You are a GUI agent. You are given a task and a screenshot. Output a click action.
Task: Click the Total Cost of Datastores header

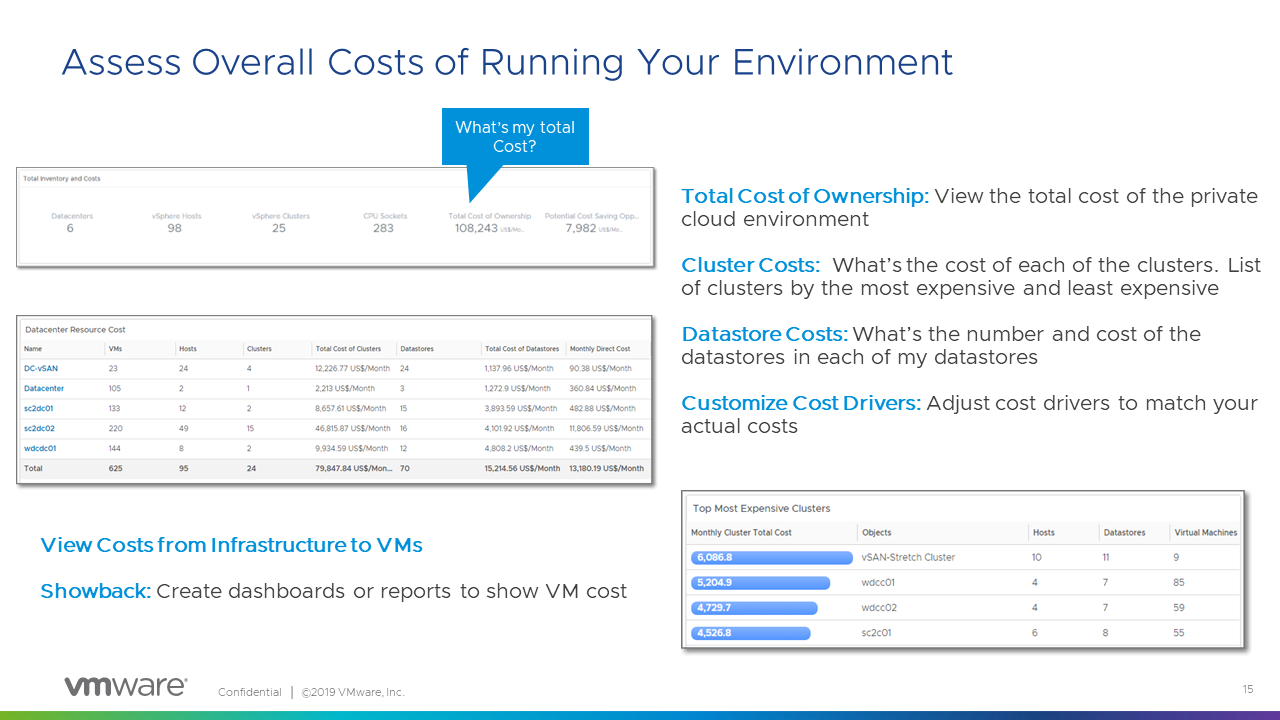(x=521, y=349)
